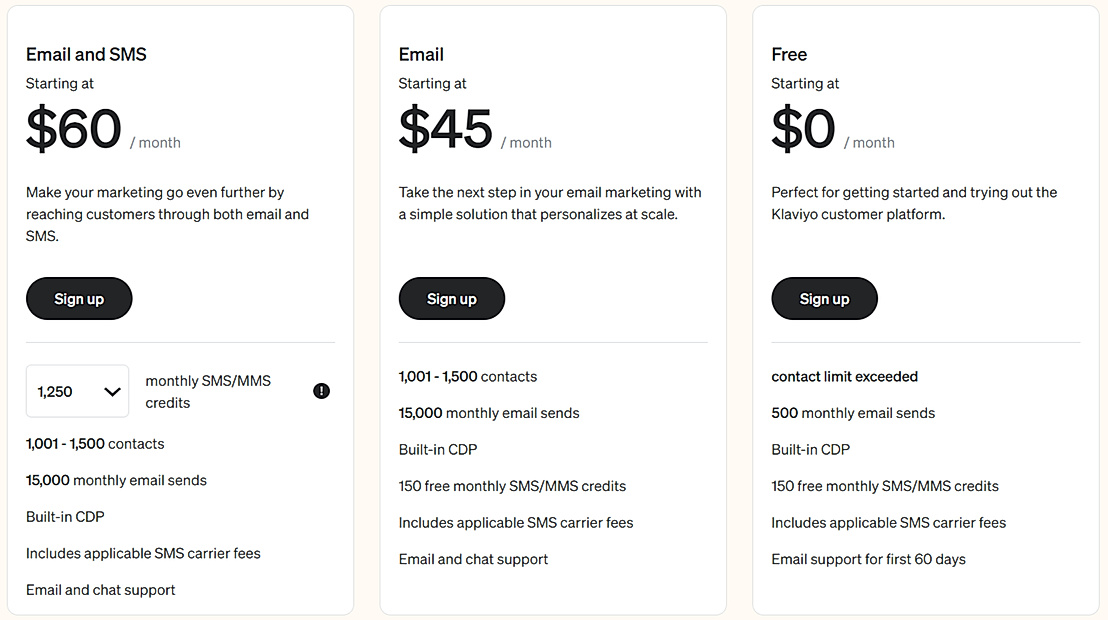Click "150 free monthly SMS/MMS credits" in Email plan
The height and width of the screenshot is (620, 1108).
512,486
